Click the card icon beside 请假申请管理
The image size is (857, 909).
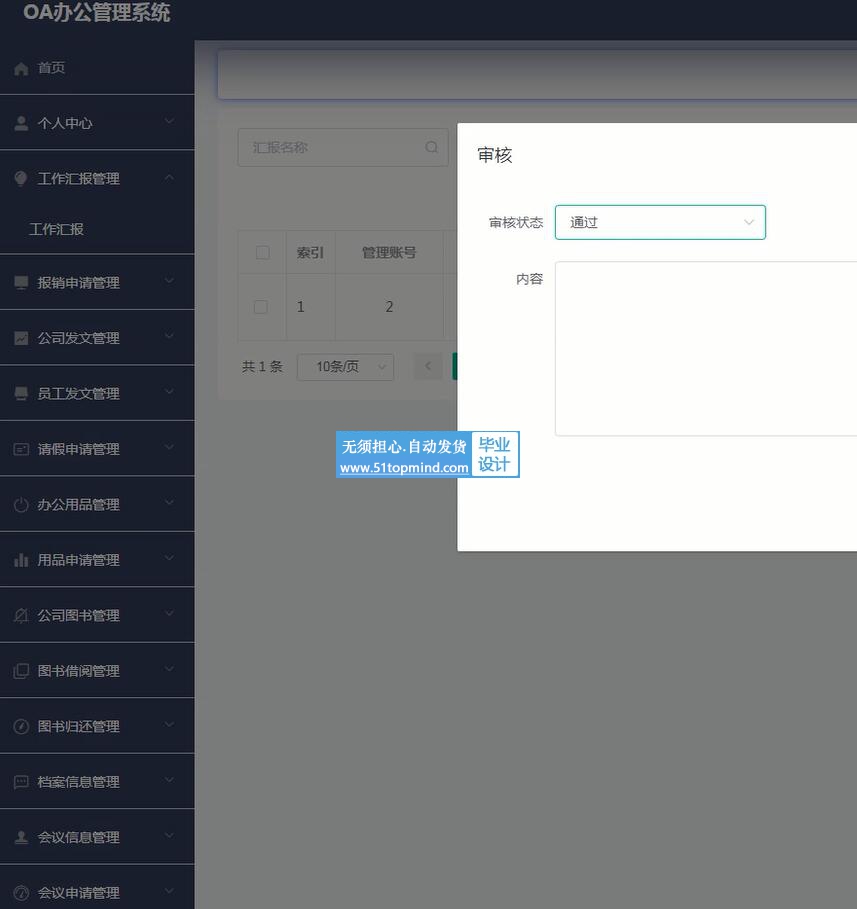[21, 449]
